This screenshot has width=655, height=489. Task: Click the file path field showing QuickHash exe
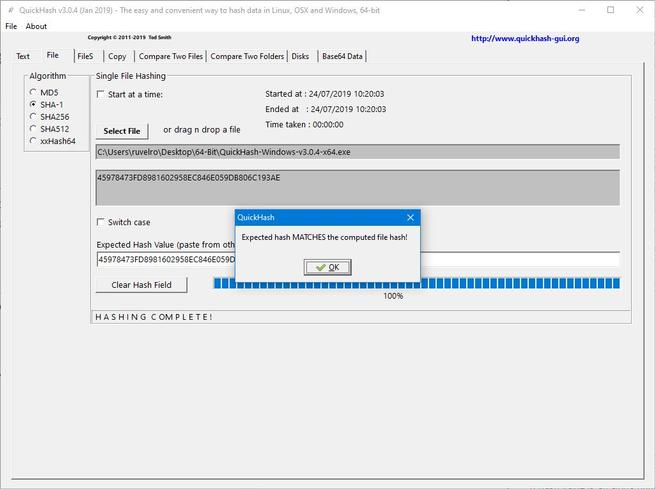click(358, 152)
